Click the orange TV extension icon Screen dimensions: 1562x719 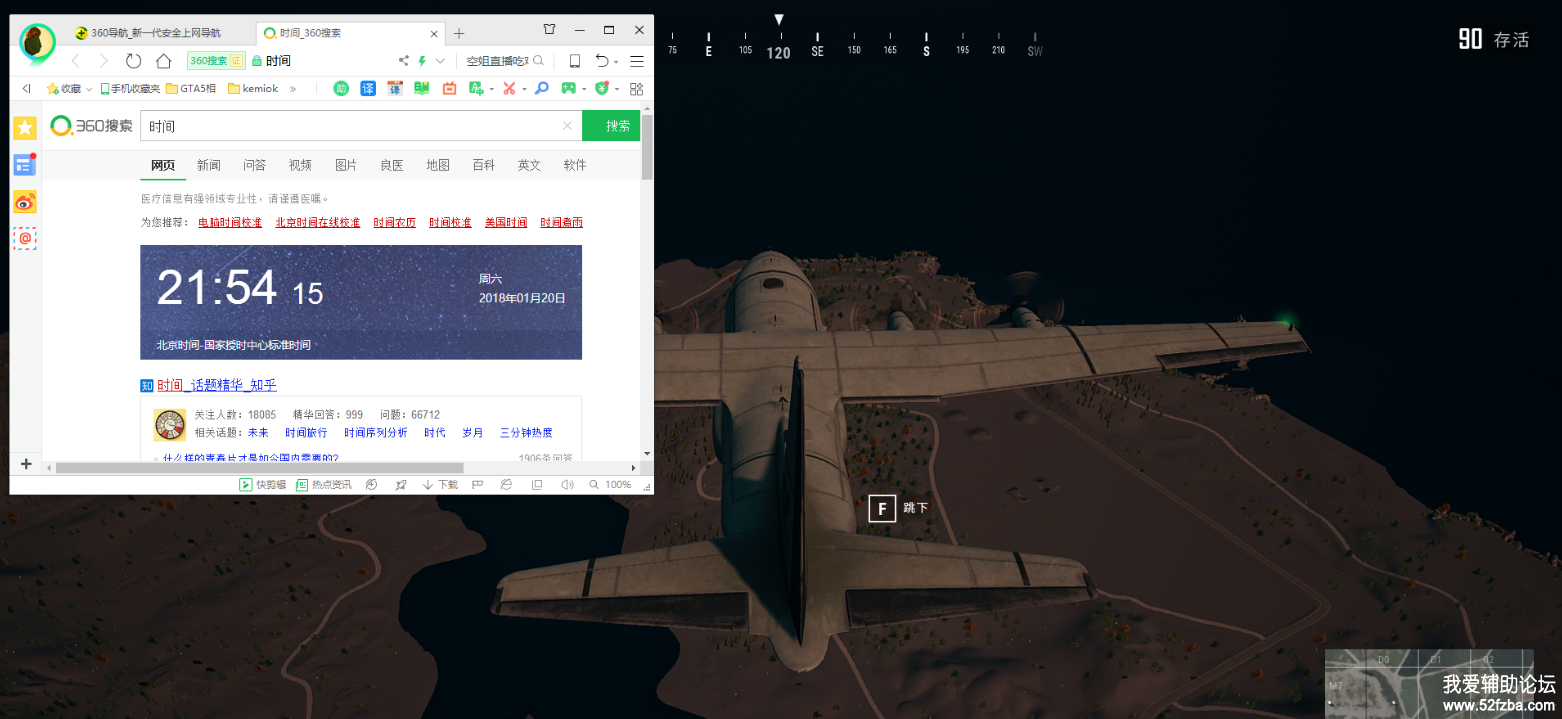pos(449,89)
